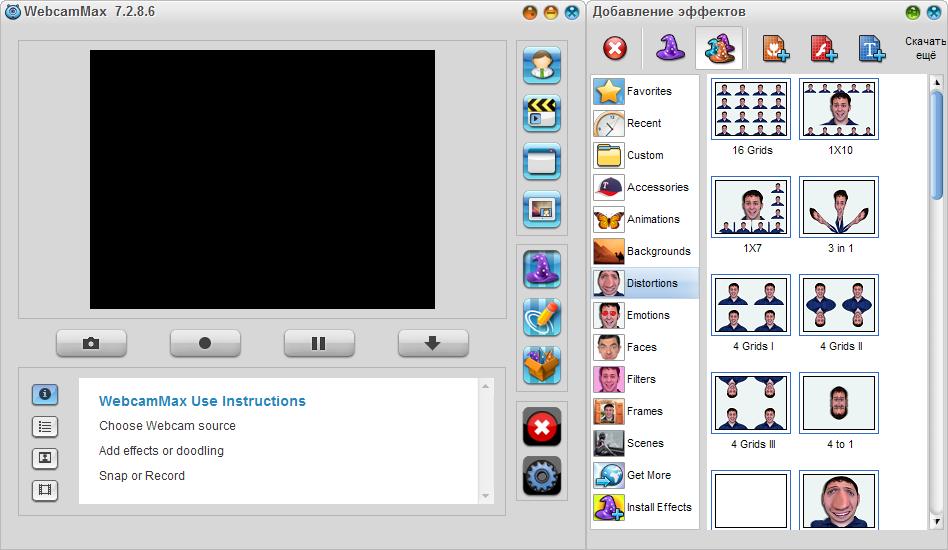Open the picture-in-picture source icon
This screenshot has width=948, height=550.
click(541, 209)
